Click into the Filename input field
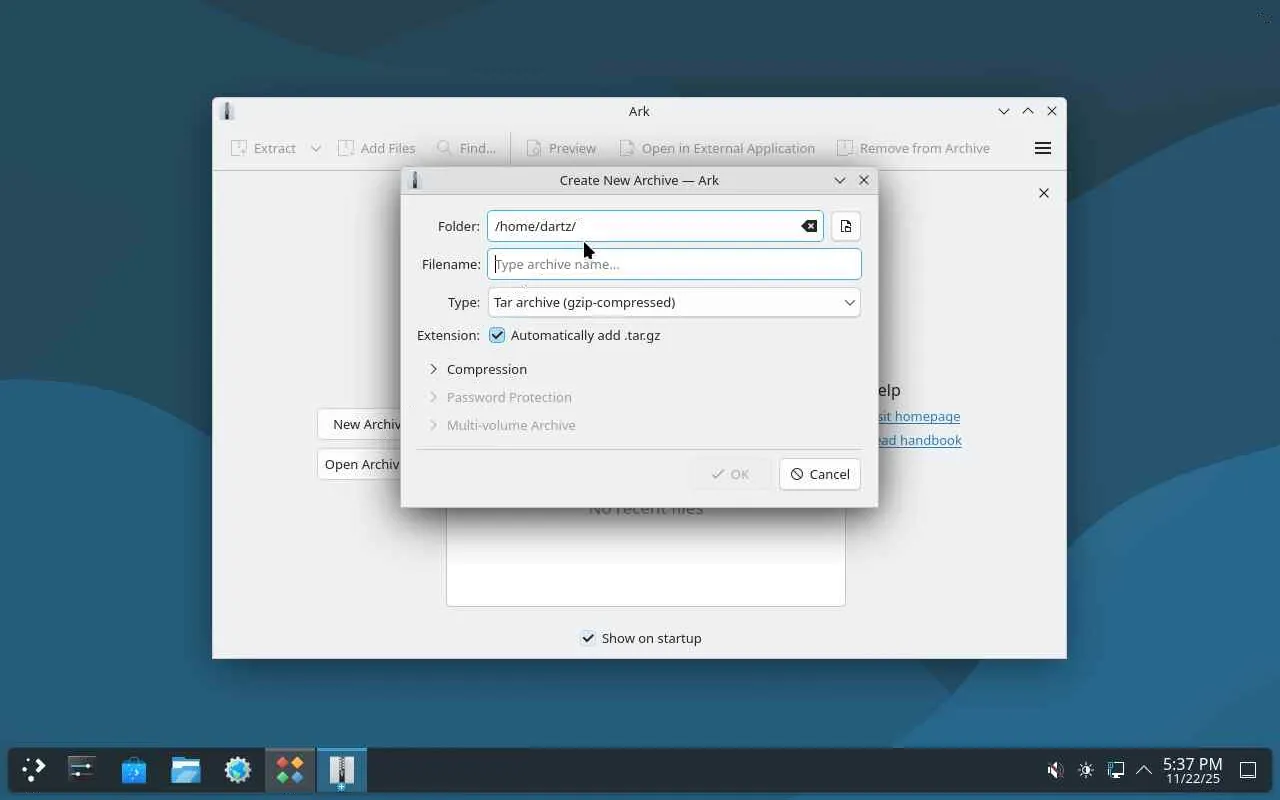Viewport: 1280px width, 800px height. click(x=674, y=264)
